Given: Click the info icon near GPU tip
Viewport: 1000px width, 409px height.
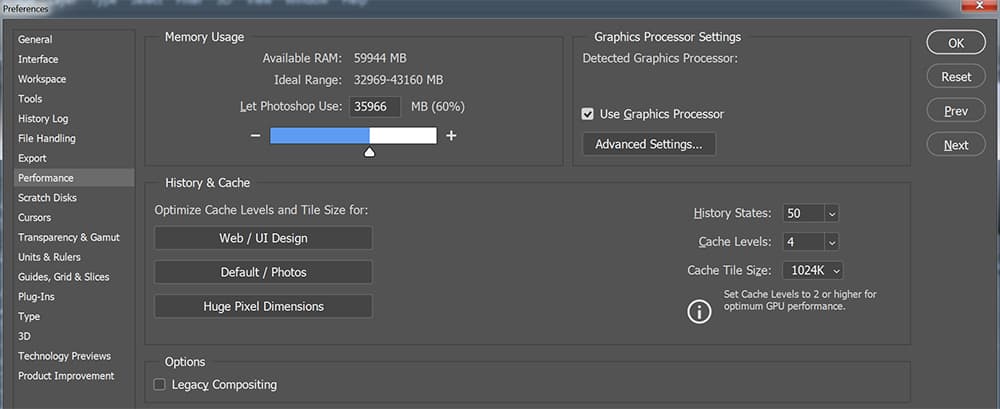Looking at the screenshot, I should click(699, 311).
